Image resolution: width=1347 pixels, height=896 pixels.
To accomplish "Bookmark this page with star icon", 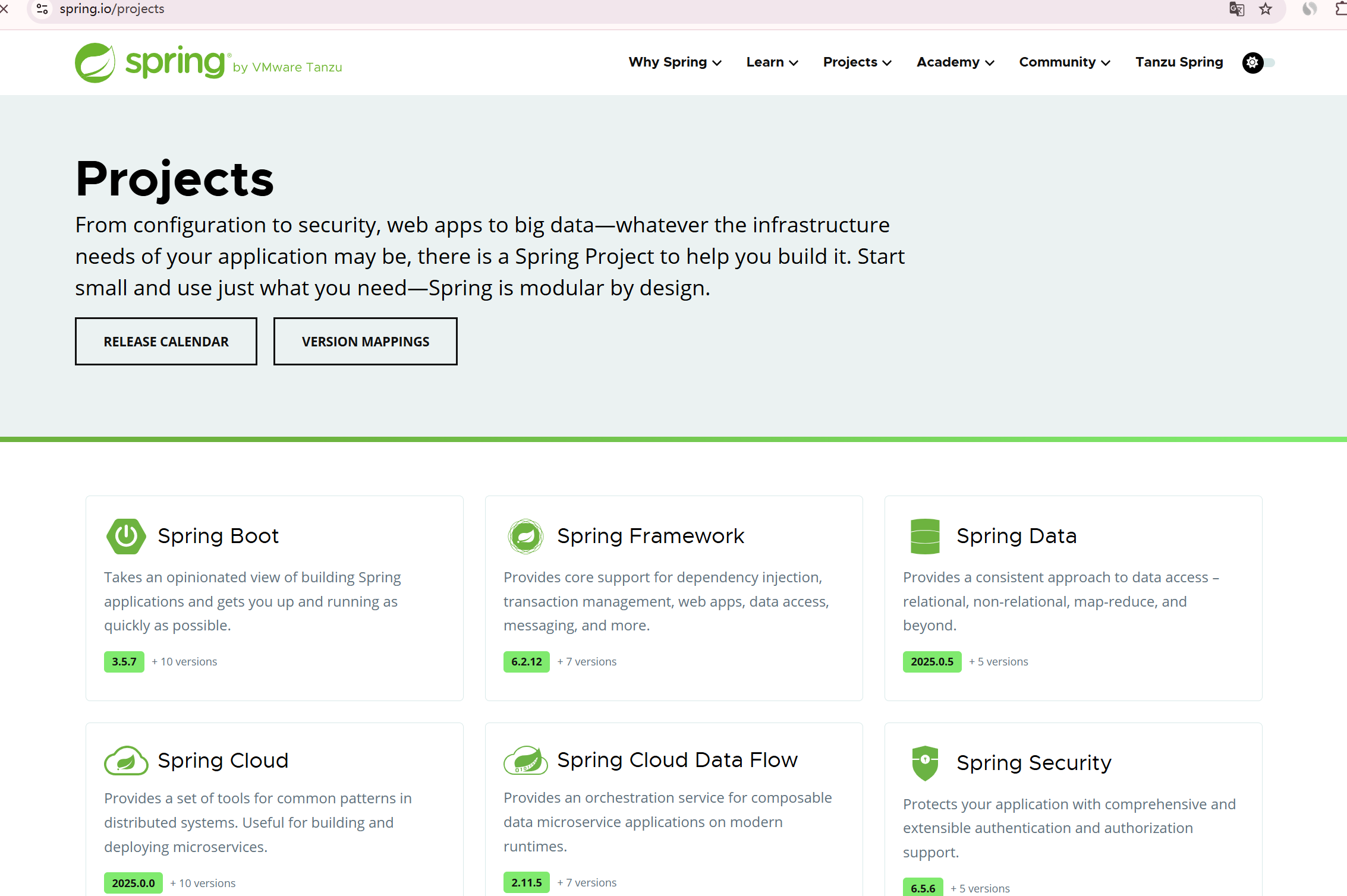I will point(1266,9).
